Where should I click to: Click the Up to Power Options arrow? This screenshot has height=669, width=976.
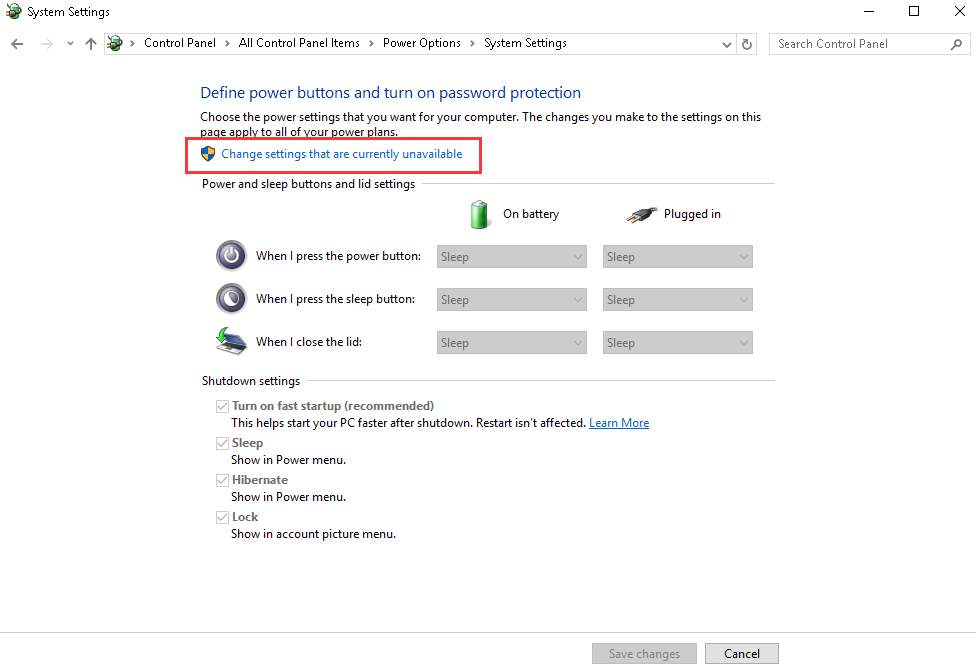pyautogui.click(x=91, y=44)
